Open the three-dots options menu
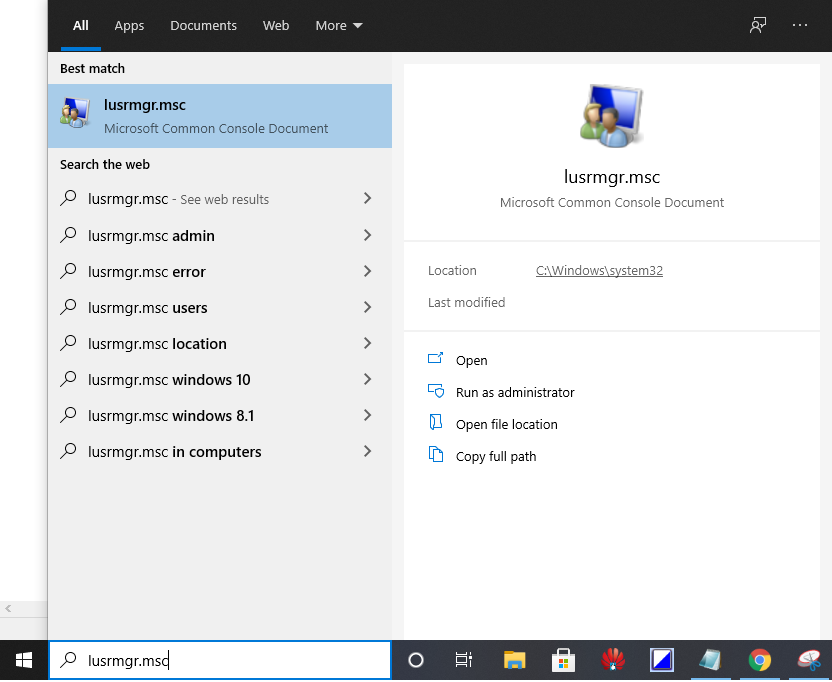The height and width of the screenshot is (682, 832). click(800, 25)
